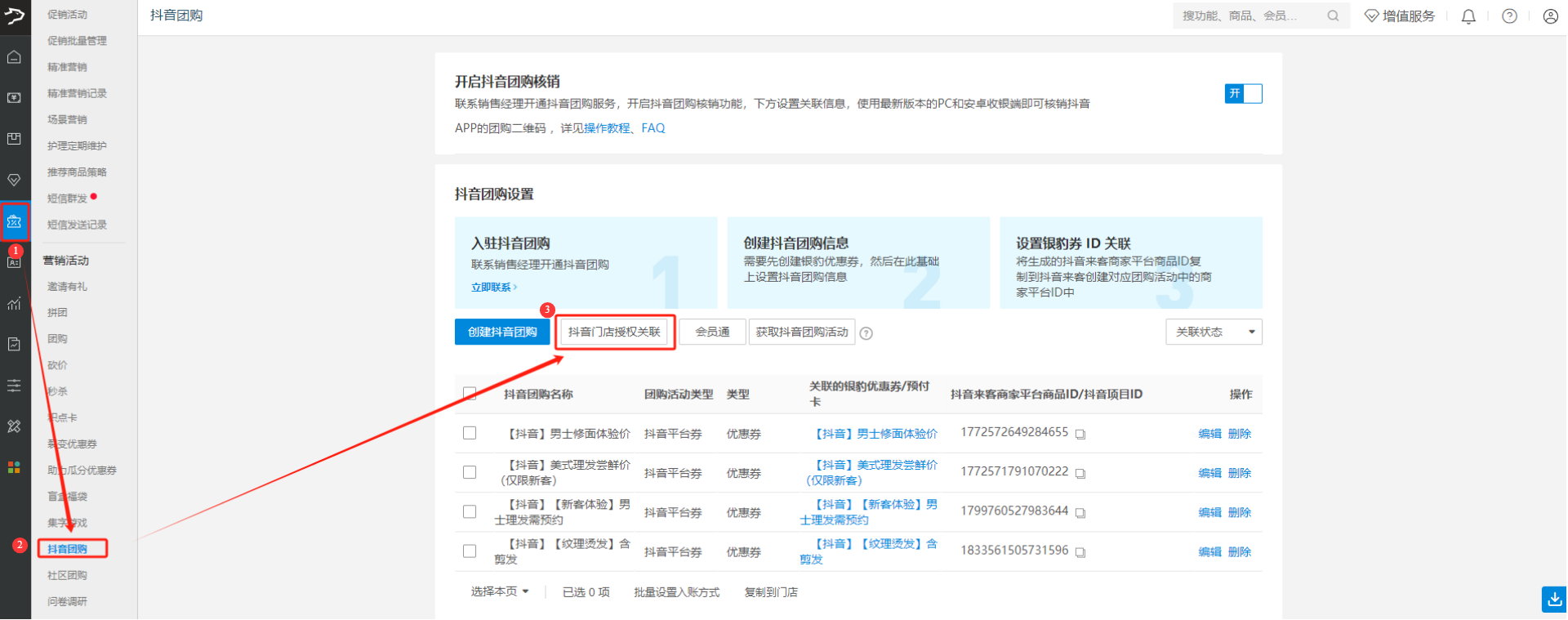The image size is (1568, 620).
Task: Open 抖音团购 in the marketing menu
Action: 68,549
